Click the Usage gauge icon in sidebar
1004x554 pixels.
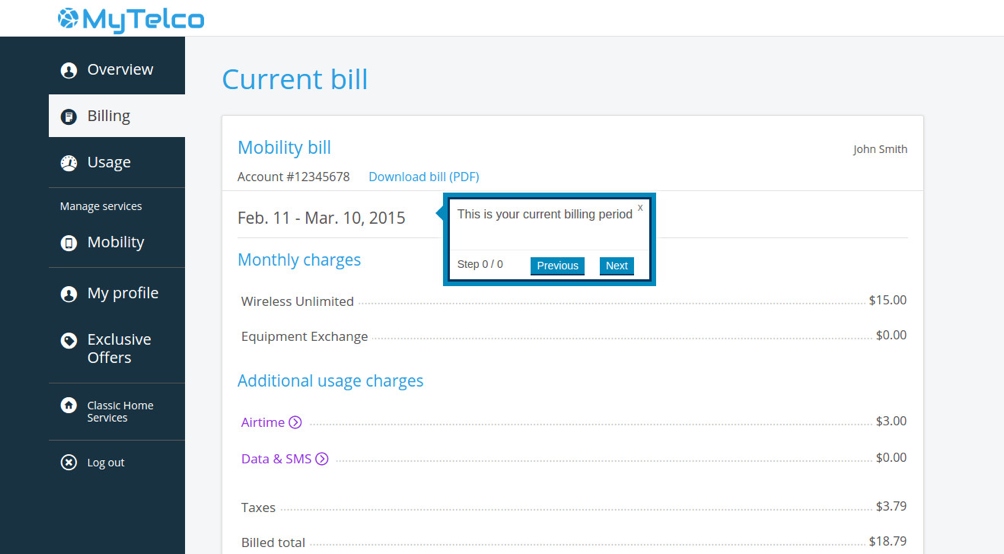click(68, 163)
